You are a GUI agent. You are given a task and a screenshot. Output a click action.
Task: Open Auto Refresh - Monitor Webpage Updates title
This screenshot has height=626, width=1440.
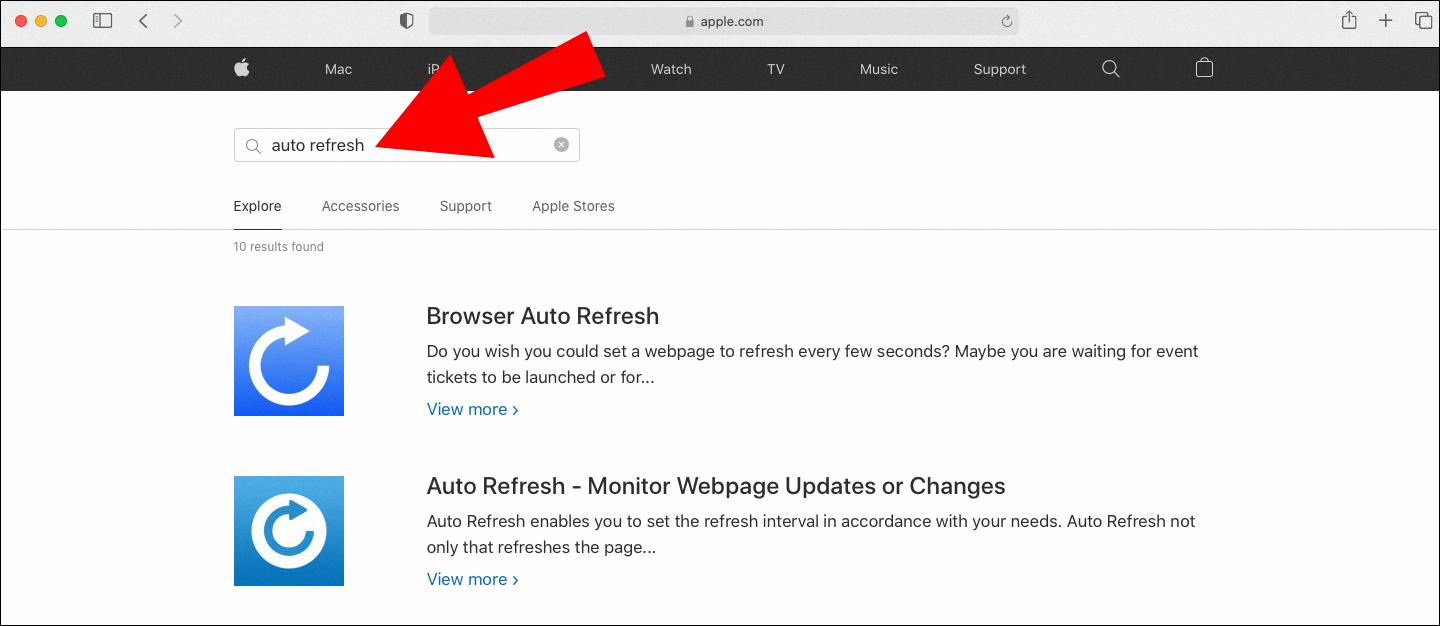tap(716, 486)
